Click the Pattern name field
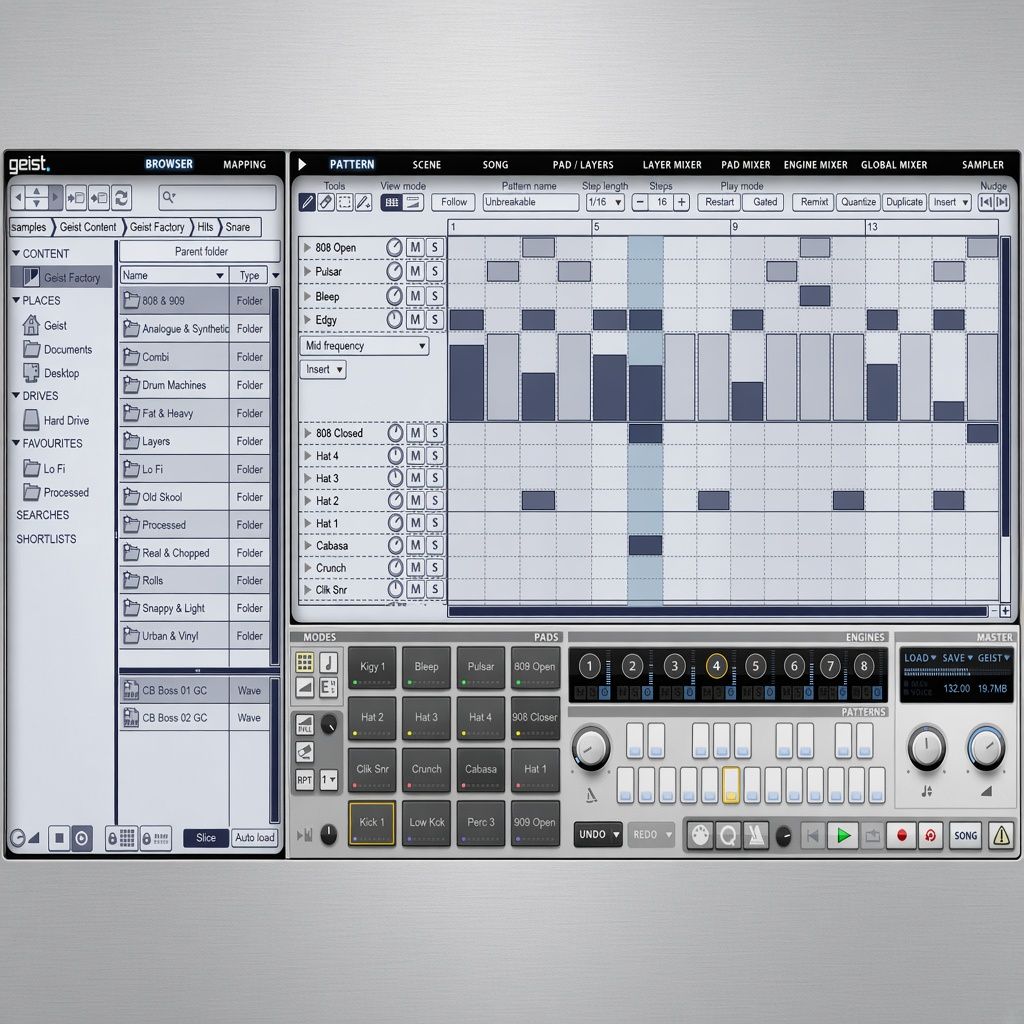The height and width of the screenshot is (1024, 1024). pyautogui.click(x=531, y=202)
